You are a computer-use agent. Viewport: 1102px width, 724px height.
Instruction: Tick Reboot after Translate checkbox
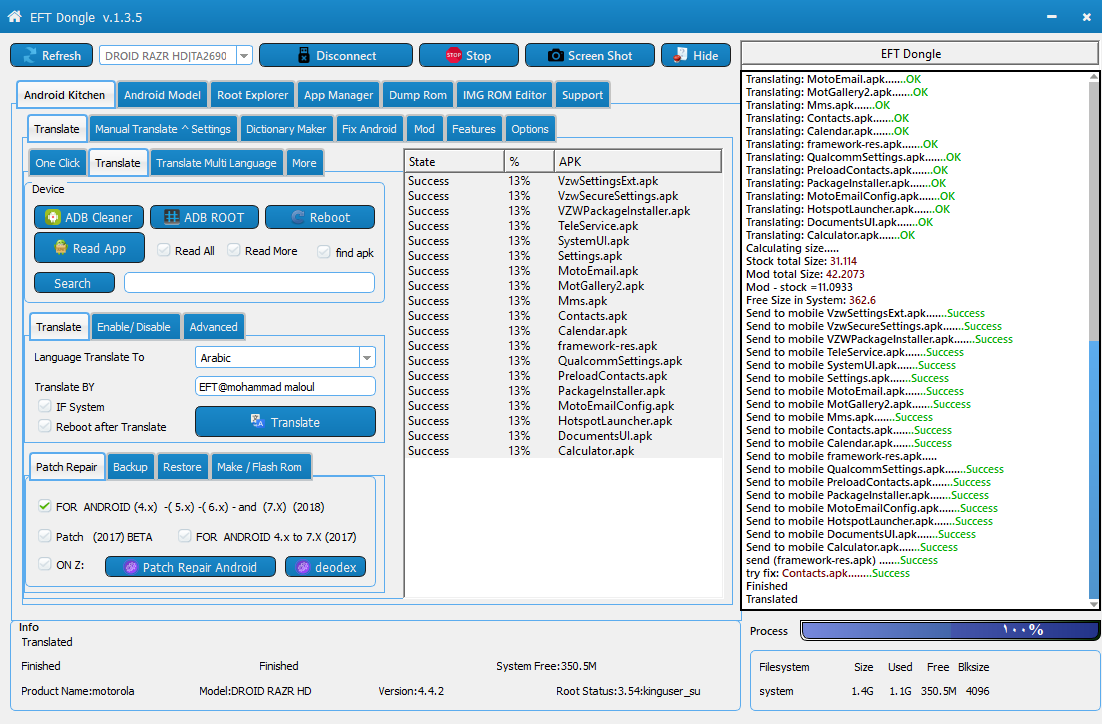point(45,426)
